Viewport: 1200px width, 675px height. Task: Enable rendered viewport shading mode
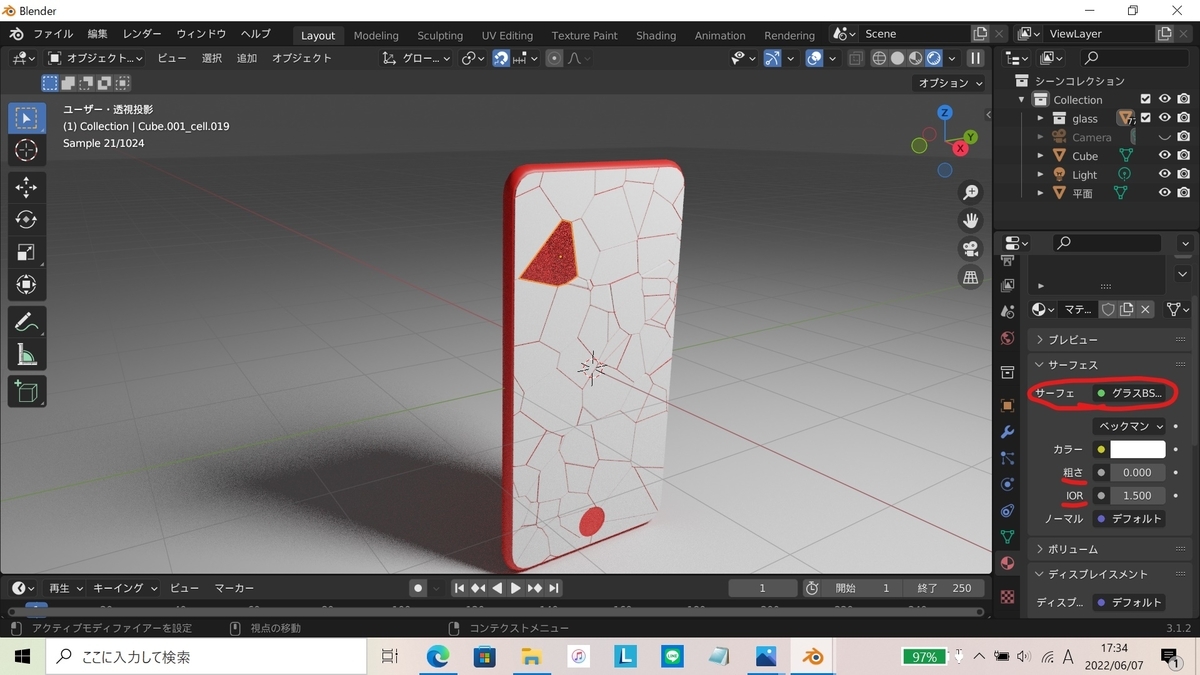933,58
